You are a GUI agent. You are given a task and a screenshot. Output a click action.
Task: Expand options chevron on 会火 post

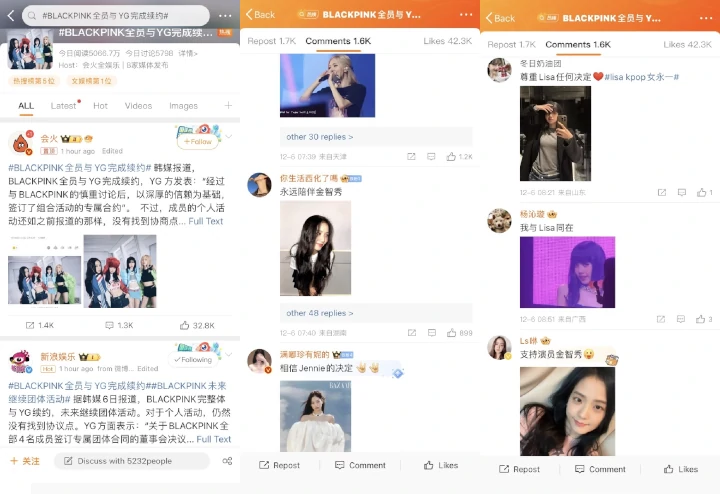(229, 137)
